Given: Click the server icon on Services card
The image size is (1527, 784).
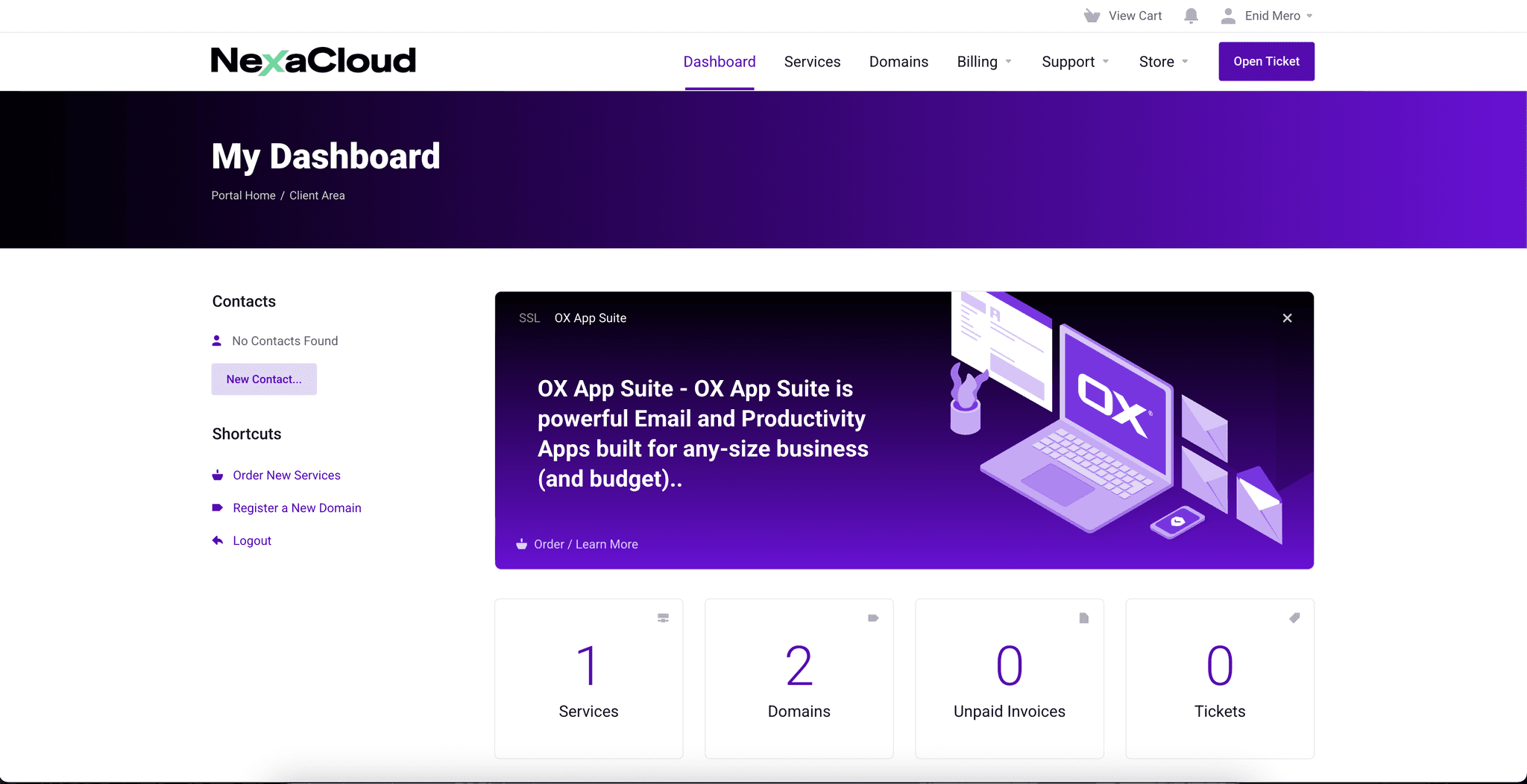Looking at the screenshot, I should tap(663, 618).
